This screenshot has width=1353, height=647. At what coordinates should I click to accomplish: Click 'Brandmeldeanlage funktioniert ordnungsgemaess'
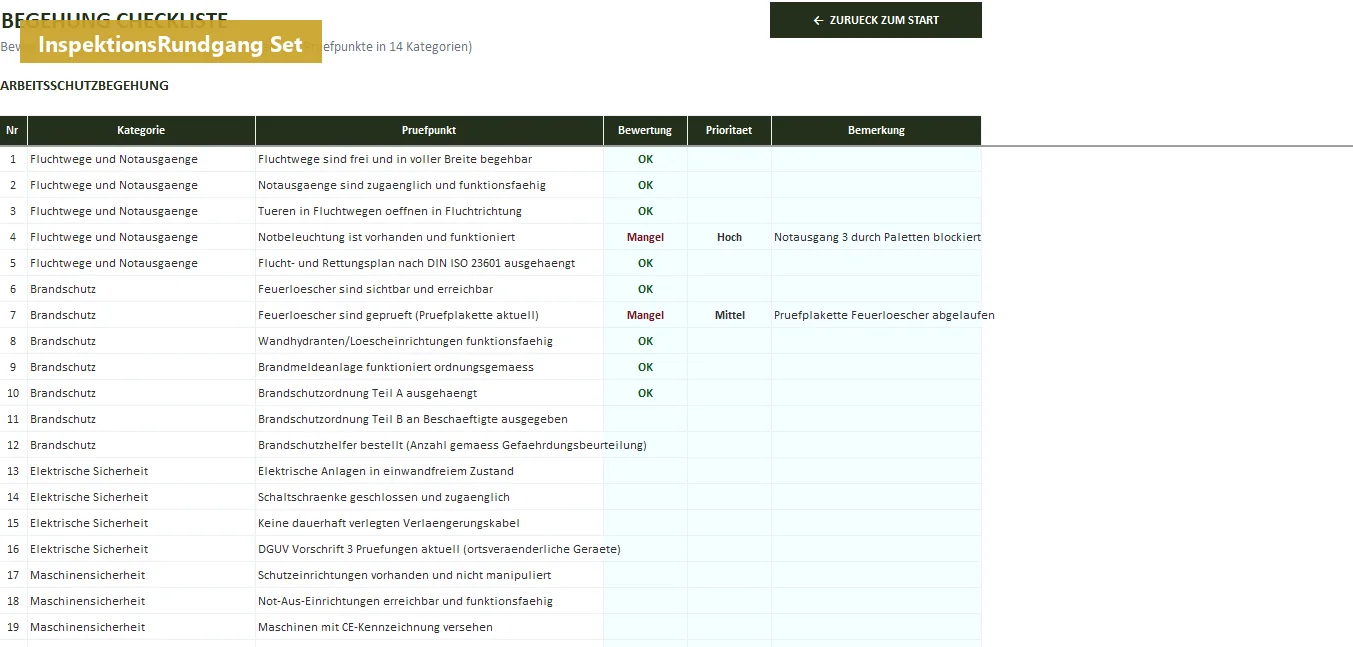(396, 367)
